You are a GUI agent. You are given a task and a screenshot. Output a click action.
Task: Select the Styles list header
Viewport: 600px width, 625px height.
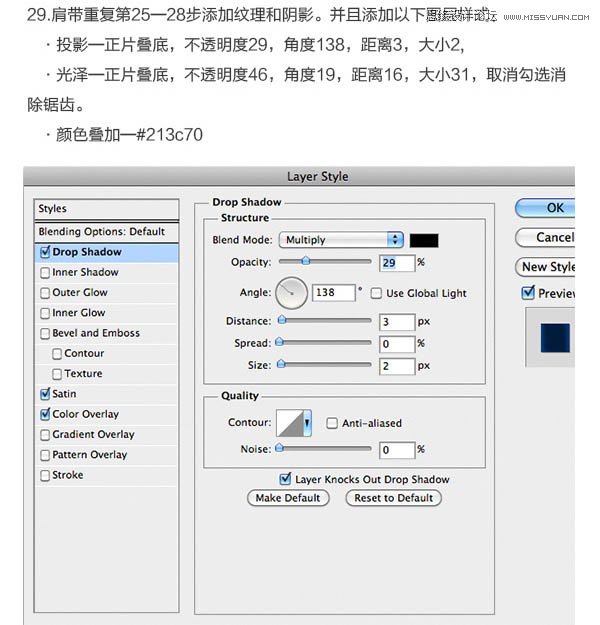click(x=106, y=209)
